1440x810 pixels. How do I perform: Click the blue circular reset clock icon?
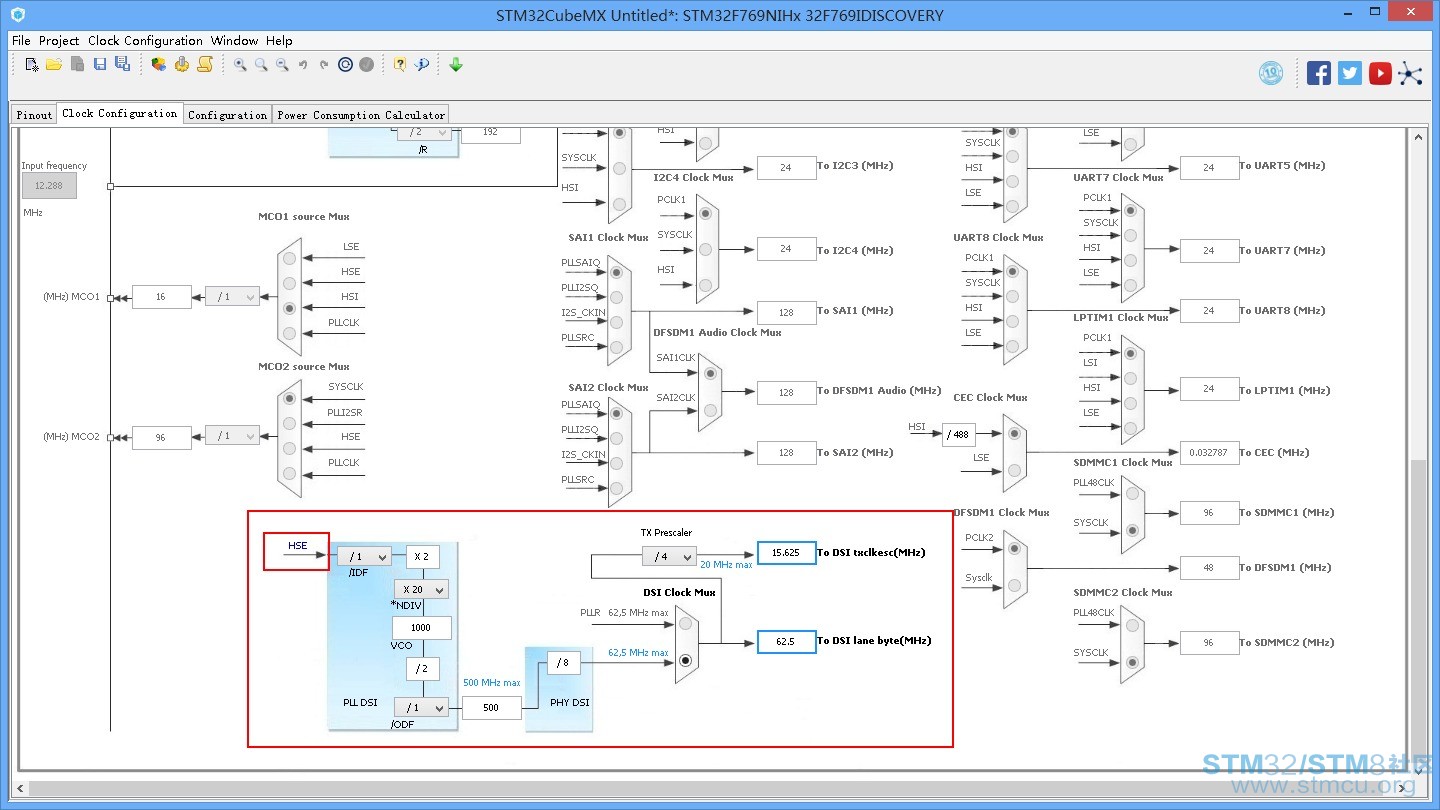tap(346, 65)
